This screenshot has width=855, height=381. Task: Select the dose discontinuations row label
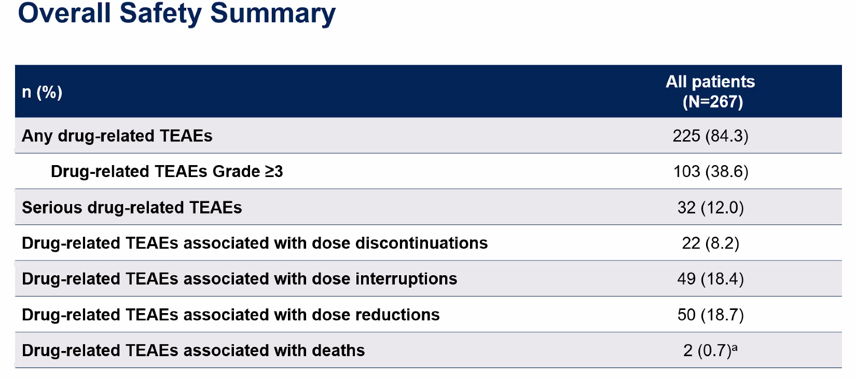(255, 243)
